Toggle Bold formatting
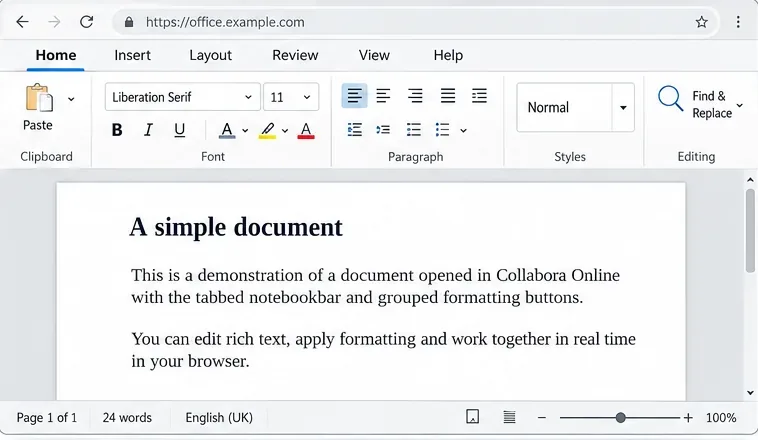This screenshot has width=758, height=440. (x=117, y=130)
